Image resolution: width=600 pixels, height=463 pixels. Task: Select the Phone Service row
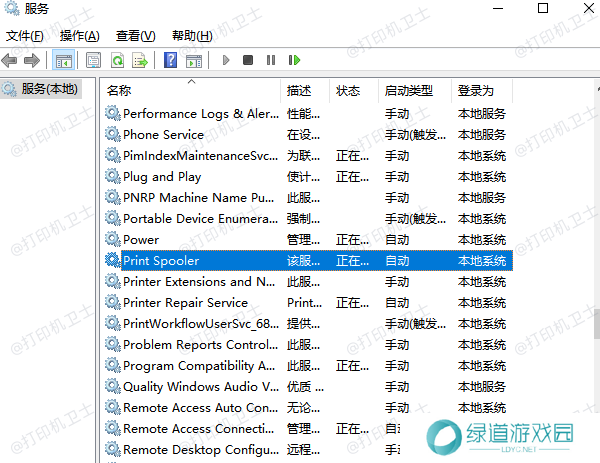[308, 134]
